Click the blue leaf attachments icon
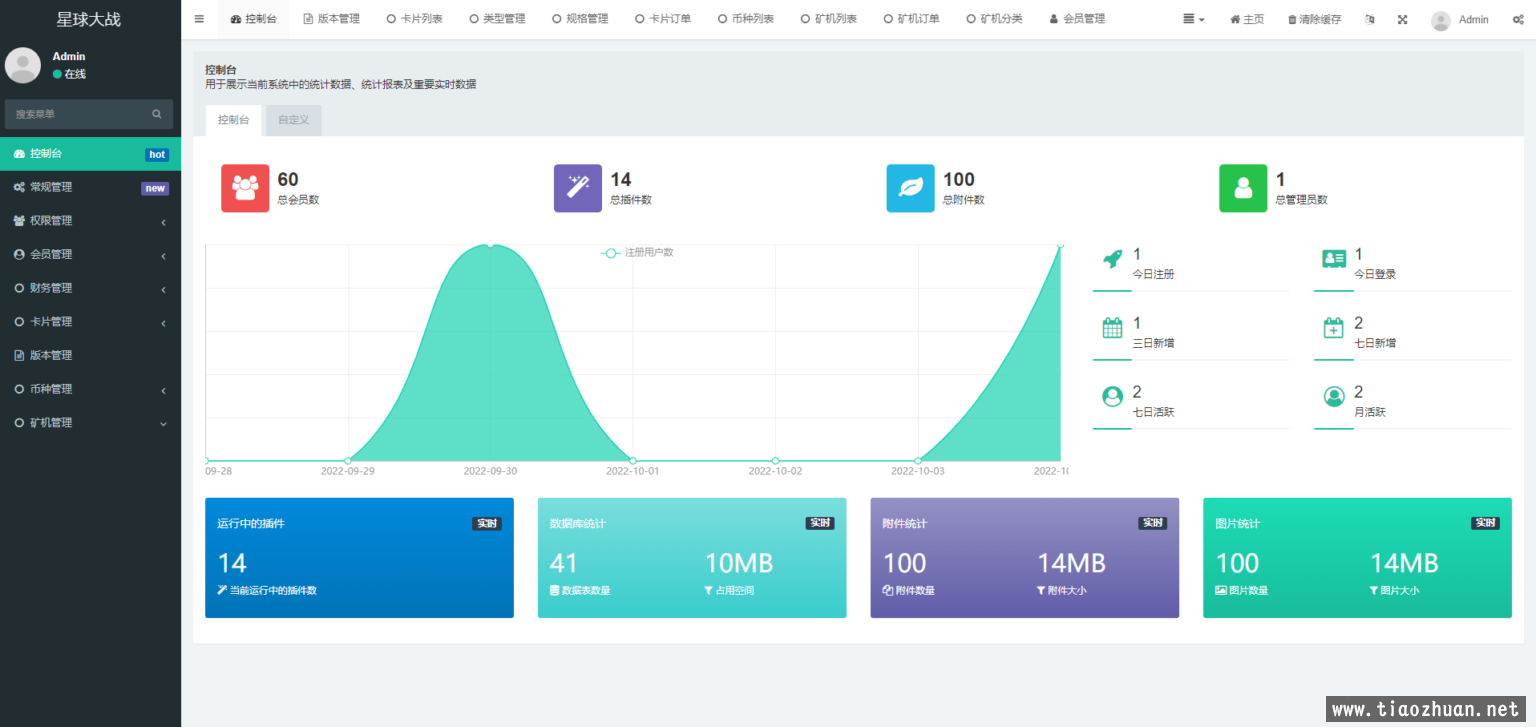The width and height of the screenshot is (1536, 727). [911, 188]
